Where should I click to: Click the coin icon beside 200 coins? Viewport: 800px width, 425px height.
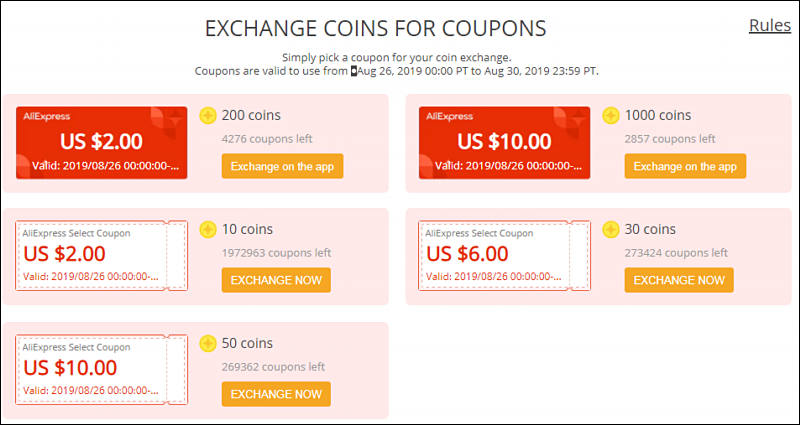(x=208, y=116)
